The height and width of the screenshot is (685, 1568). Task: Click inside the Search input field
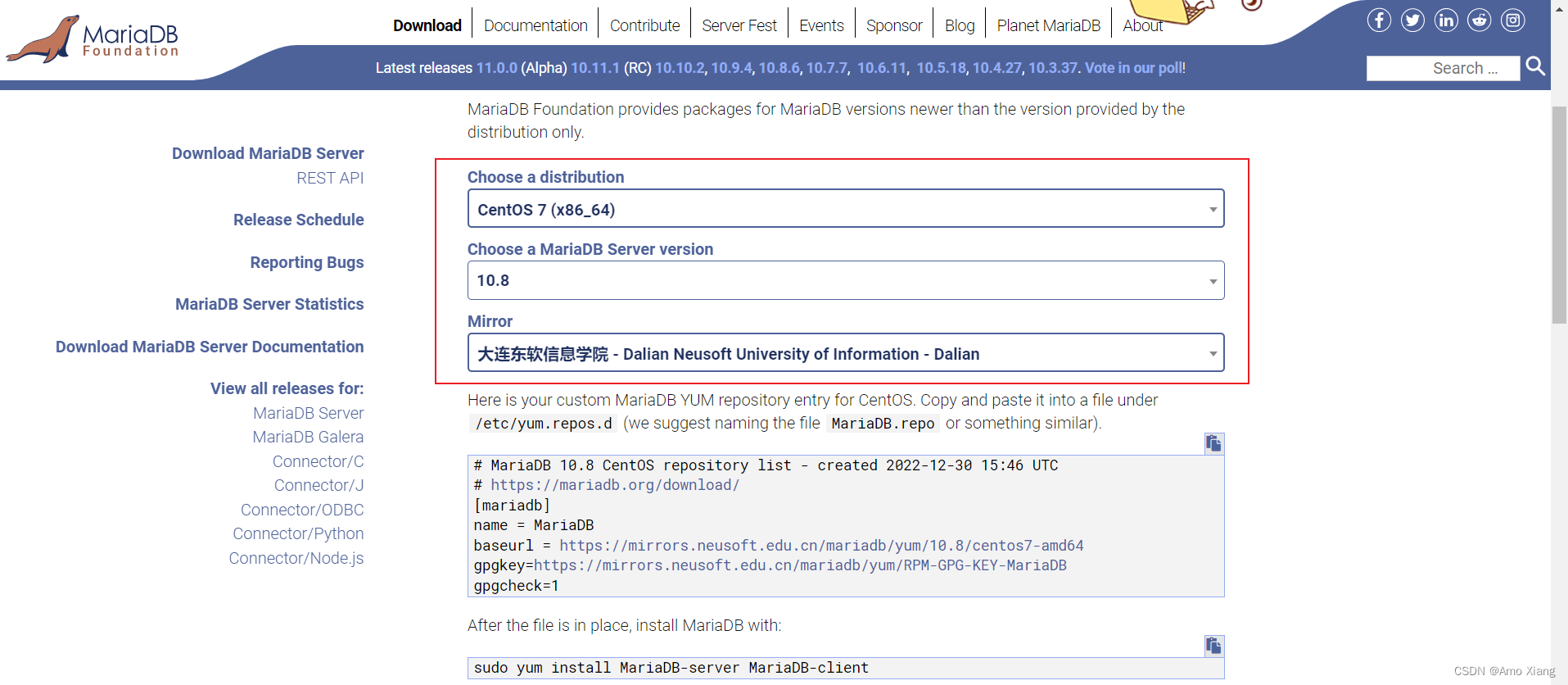(1443, 68)
